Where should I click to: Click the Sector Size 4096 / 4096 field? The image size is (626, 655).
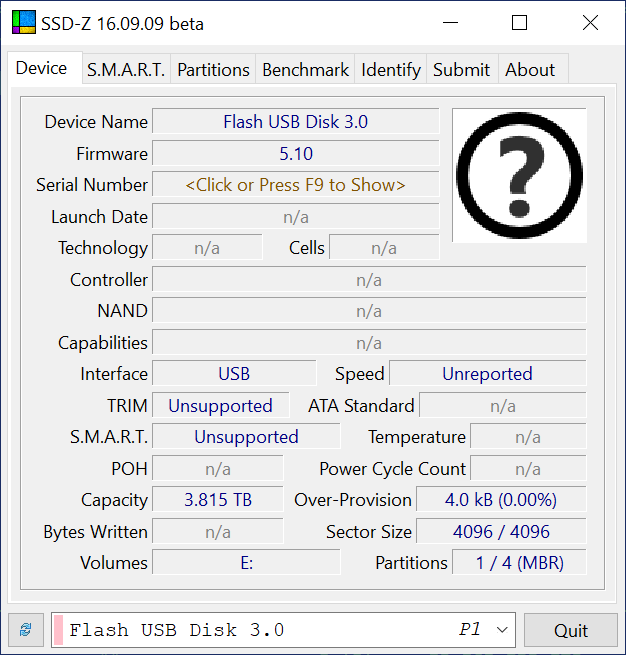(501, 532)
